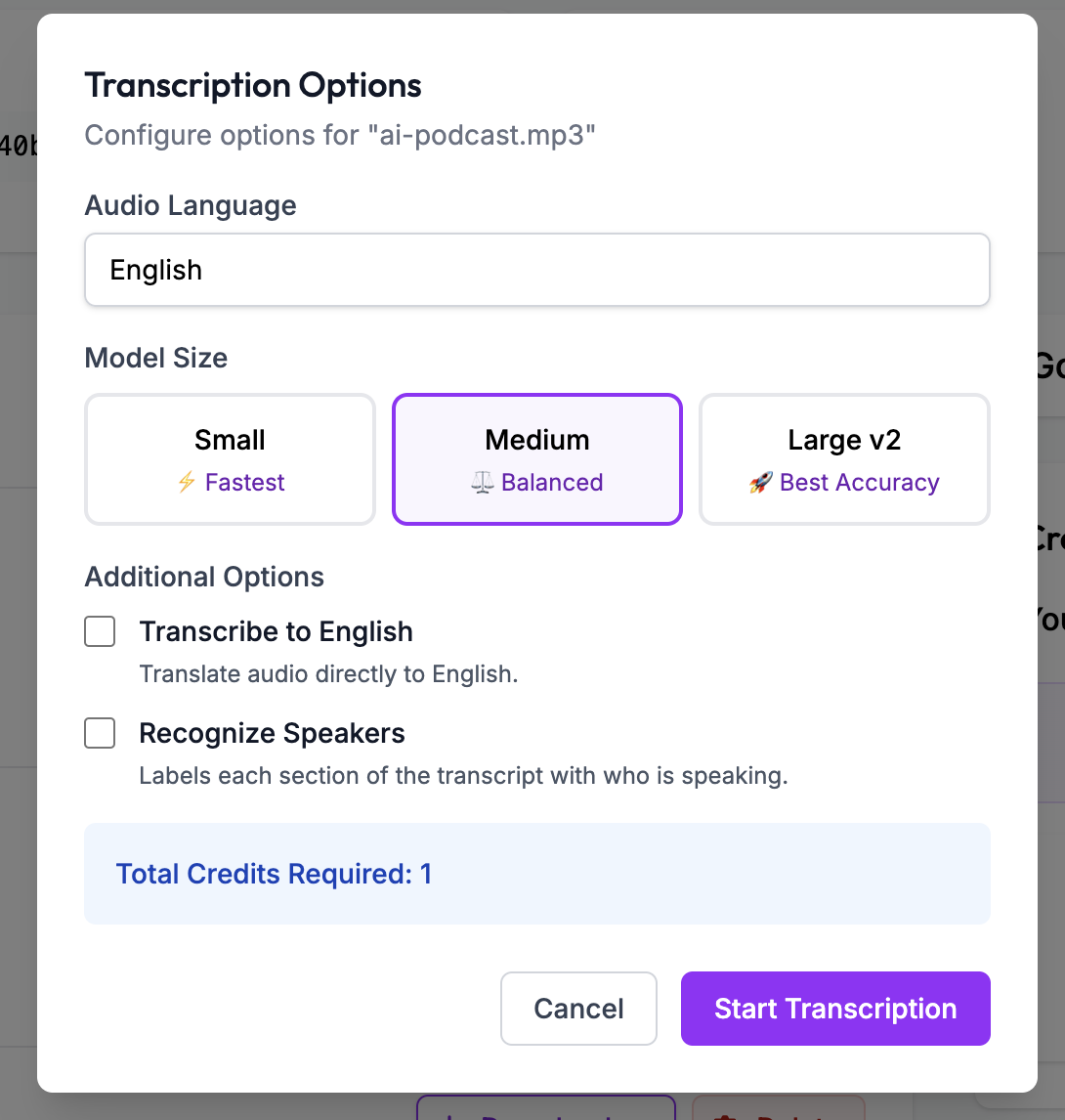
Task: Click the lightning bolt icon on Small card
Action: pos(185,482)
